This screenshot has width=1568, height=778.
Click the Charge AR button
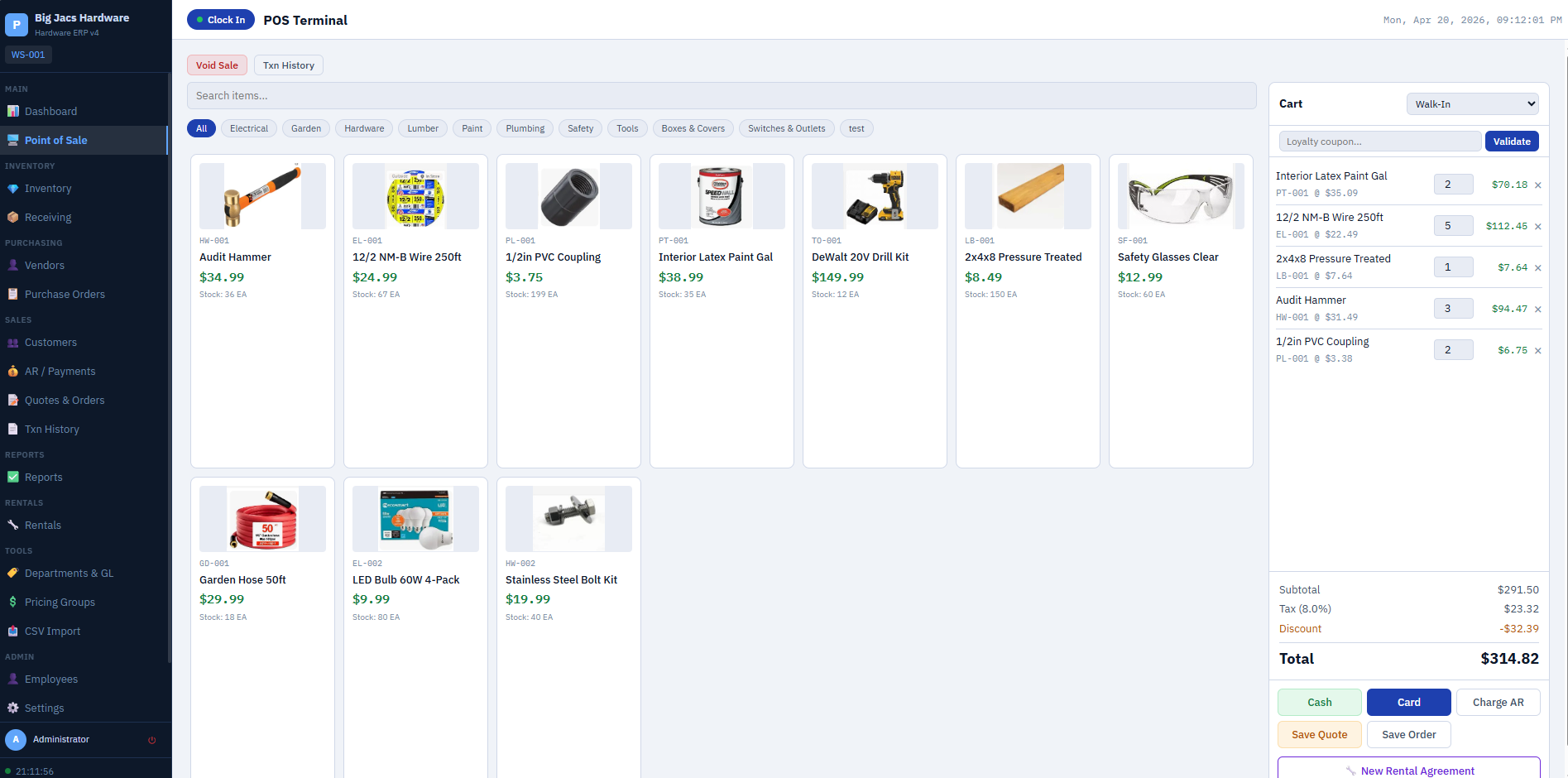click(x=1498, y=703)
